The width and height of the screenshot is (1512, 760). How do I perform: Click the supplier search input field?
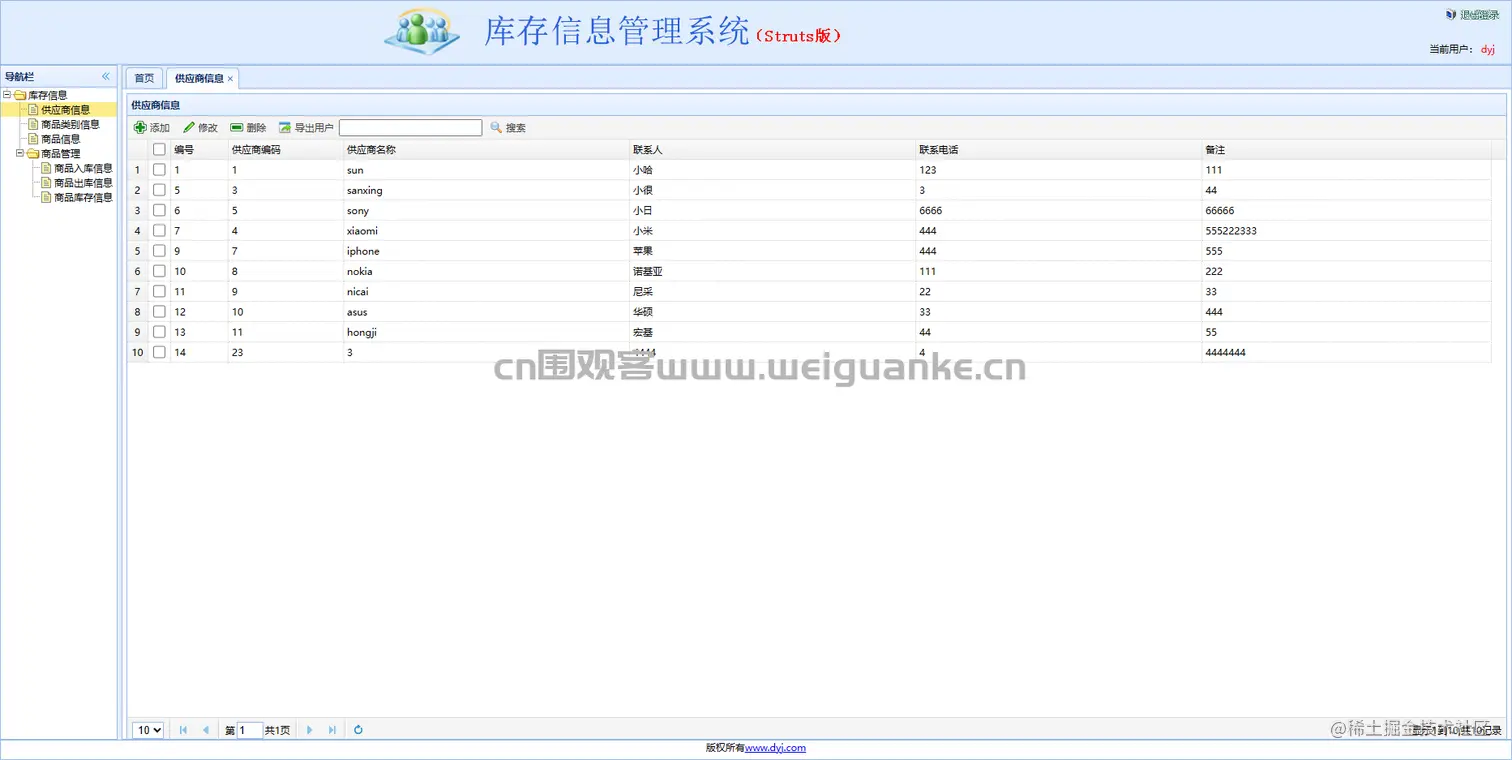click(411, 128)
